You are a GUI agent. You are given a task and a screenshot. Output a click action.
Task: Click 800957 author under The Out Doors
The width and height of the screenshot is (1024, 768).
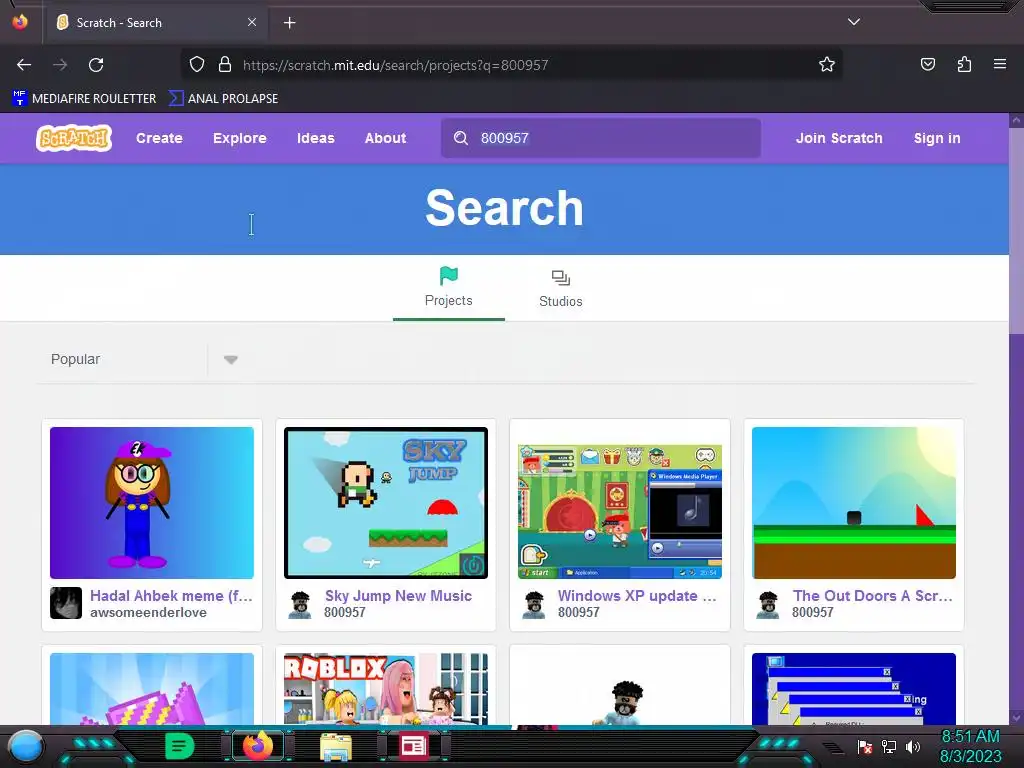(x=812, y=613)
